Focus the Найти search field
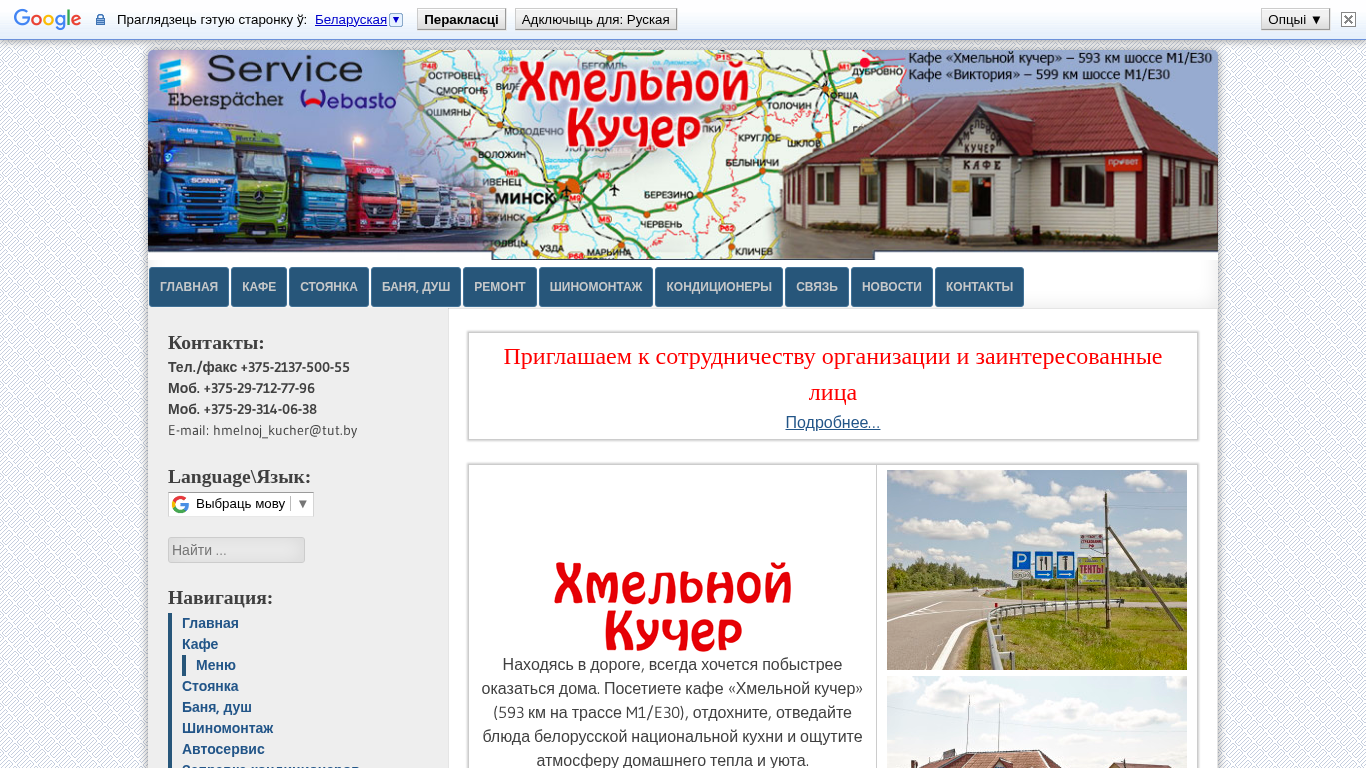 click(x=236, y=550)
